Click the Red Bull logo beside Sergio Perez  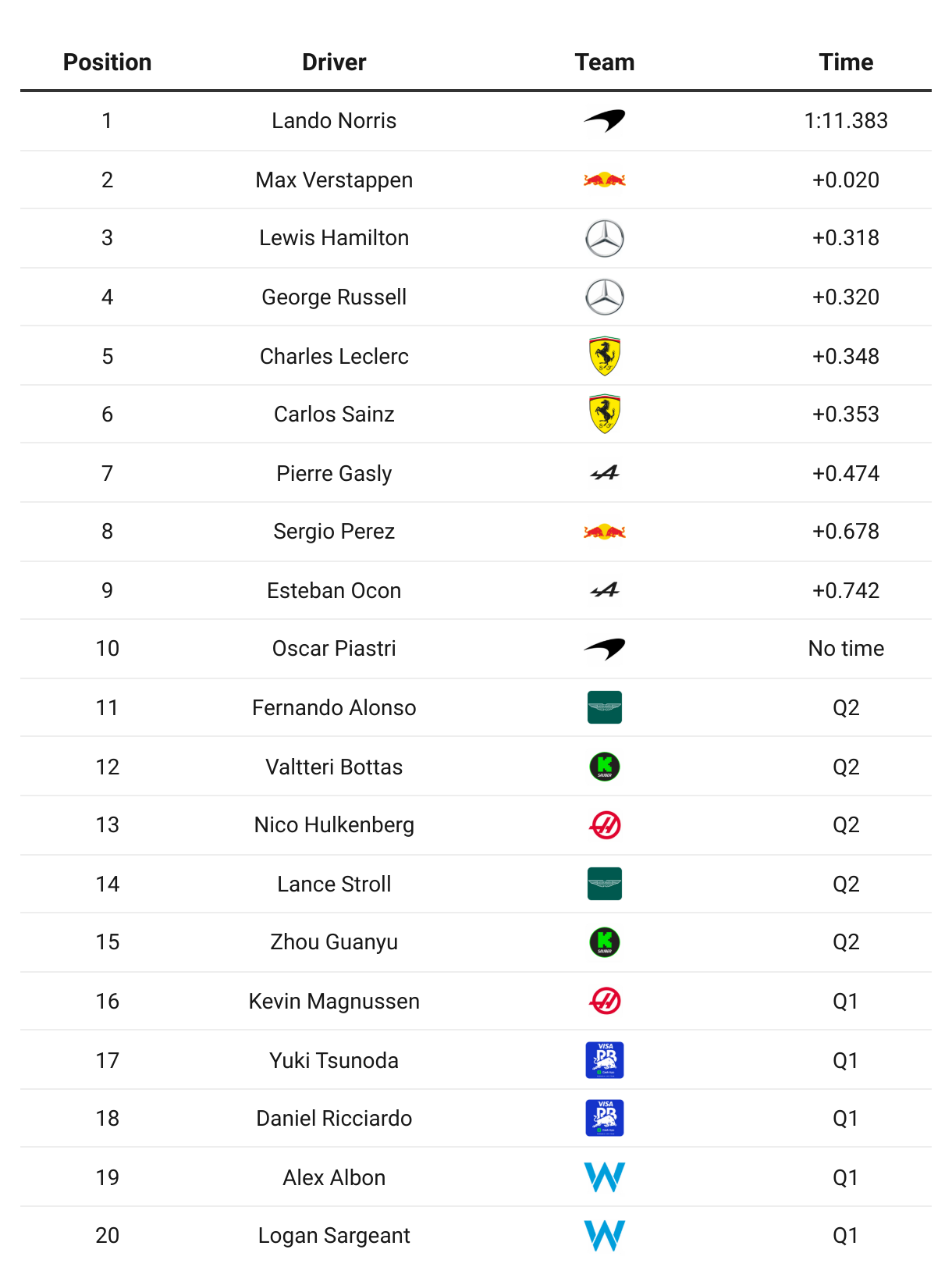click(605, 532)
